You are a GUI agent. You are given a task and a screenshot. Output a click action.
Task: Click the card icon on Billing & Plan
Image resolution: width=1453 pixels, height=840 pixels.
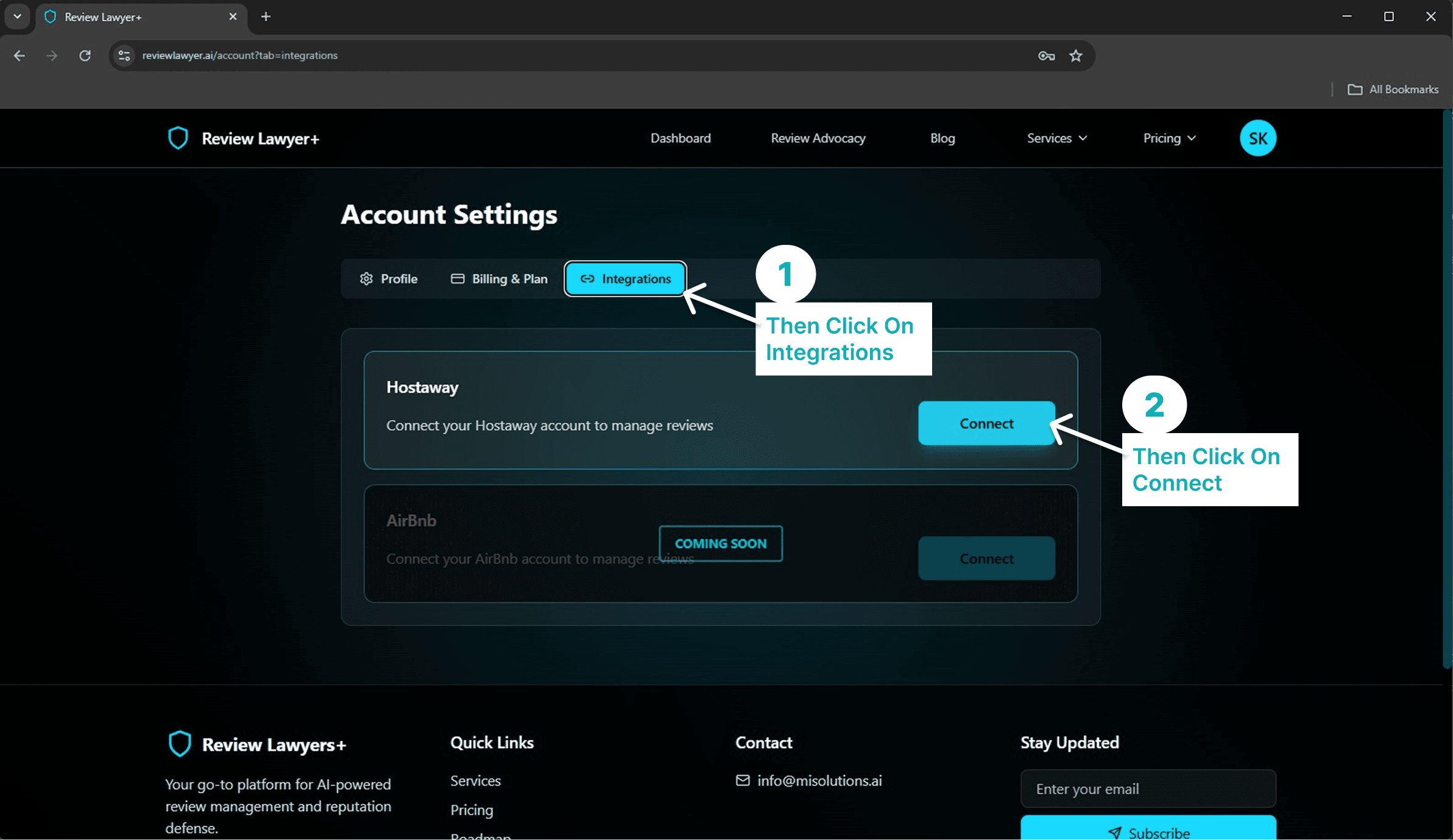point(458,278)
